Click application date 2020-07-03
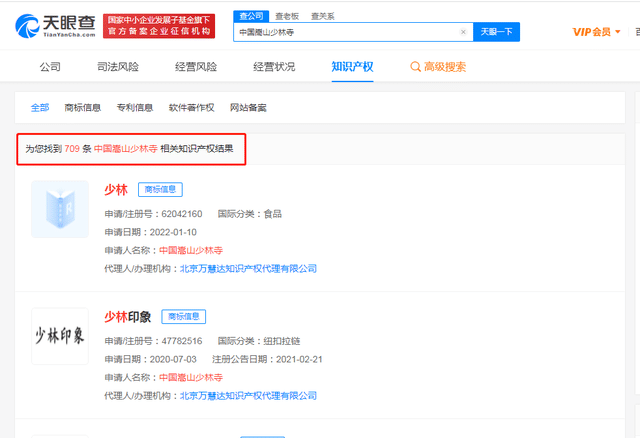 (173, 359)
